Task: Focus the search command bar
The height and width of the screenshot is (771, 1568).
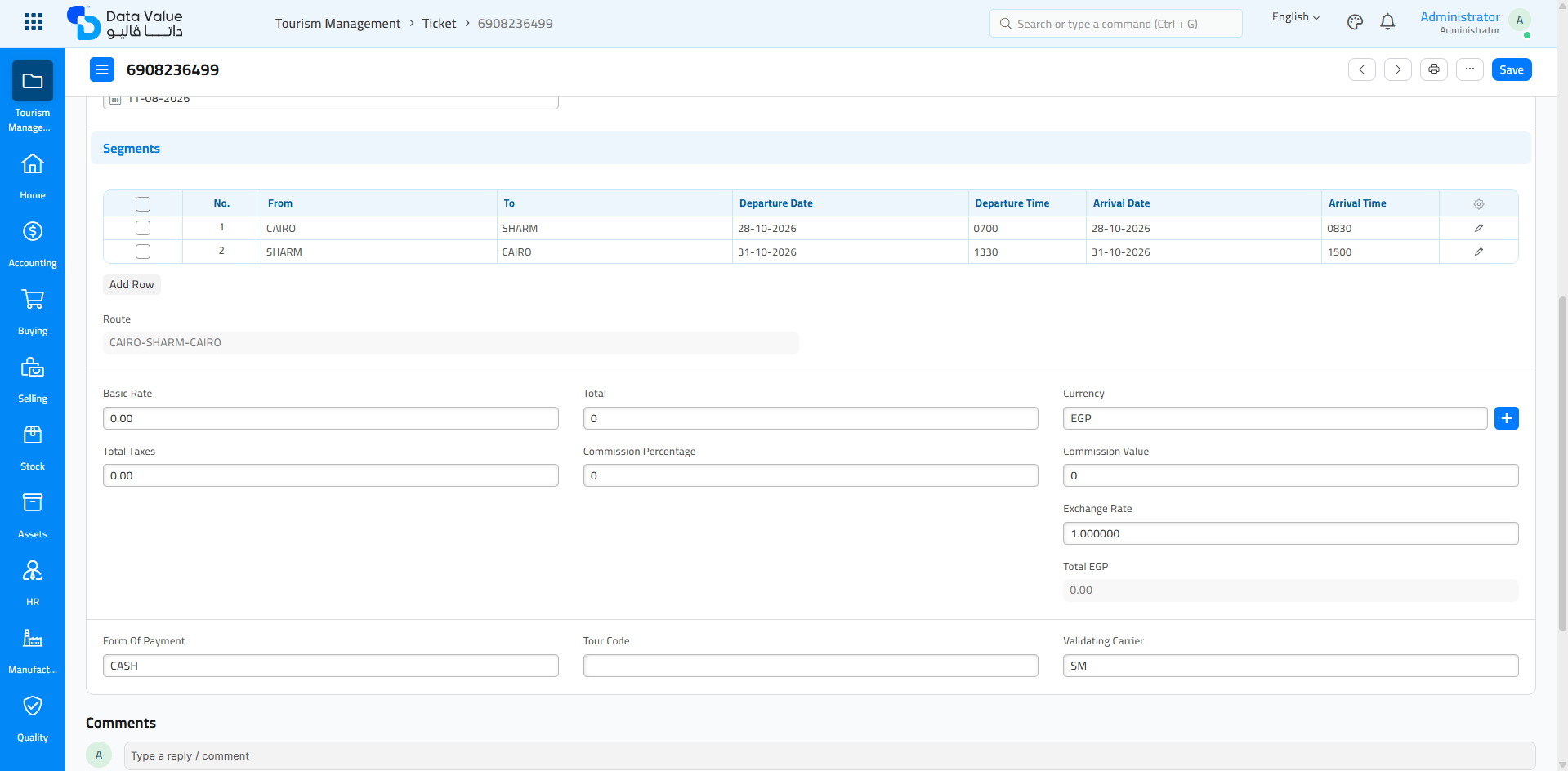Action: 1116,24
